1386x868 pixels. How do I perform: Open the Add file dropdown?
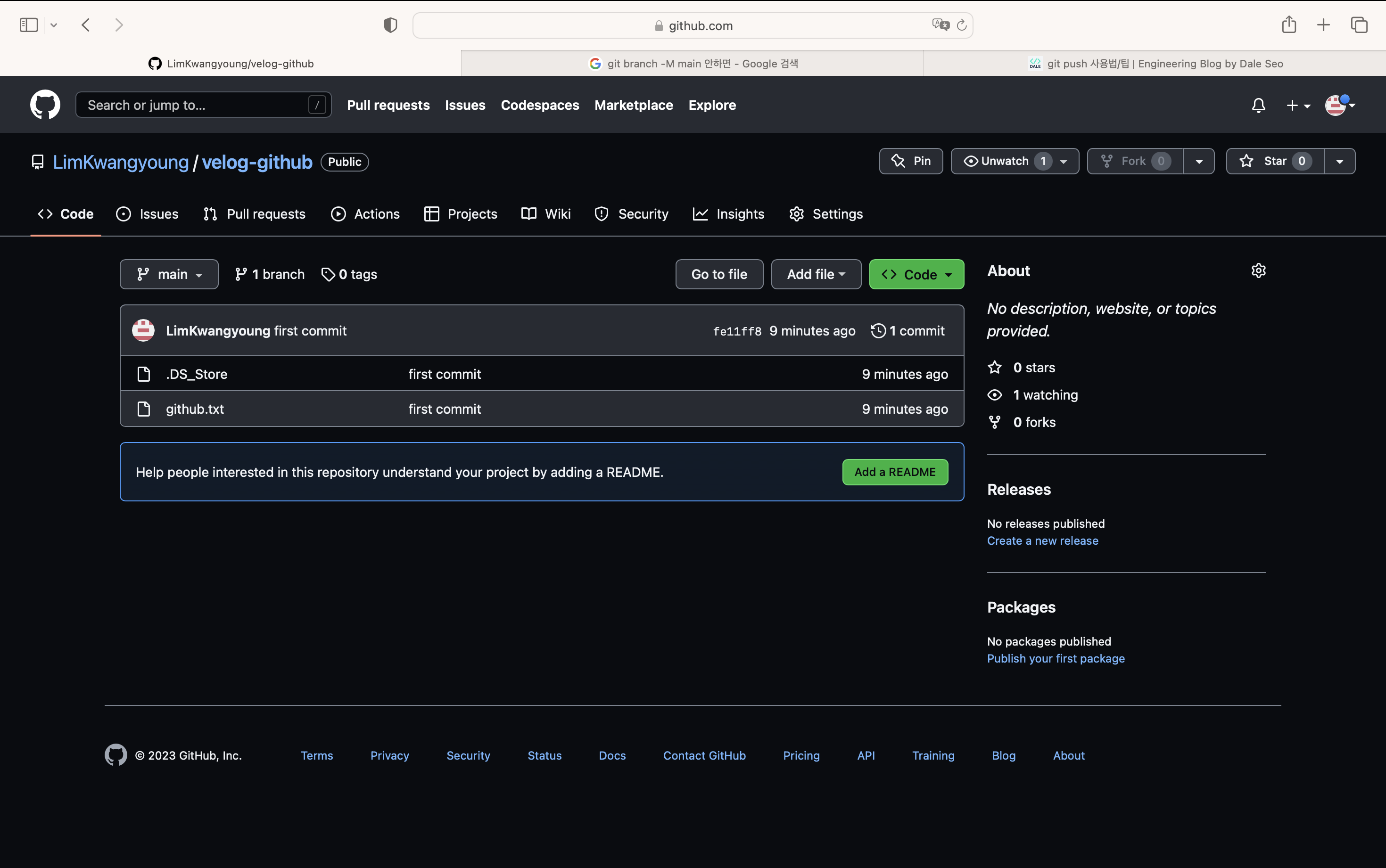click(815, 274)
